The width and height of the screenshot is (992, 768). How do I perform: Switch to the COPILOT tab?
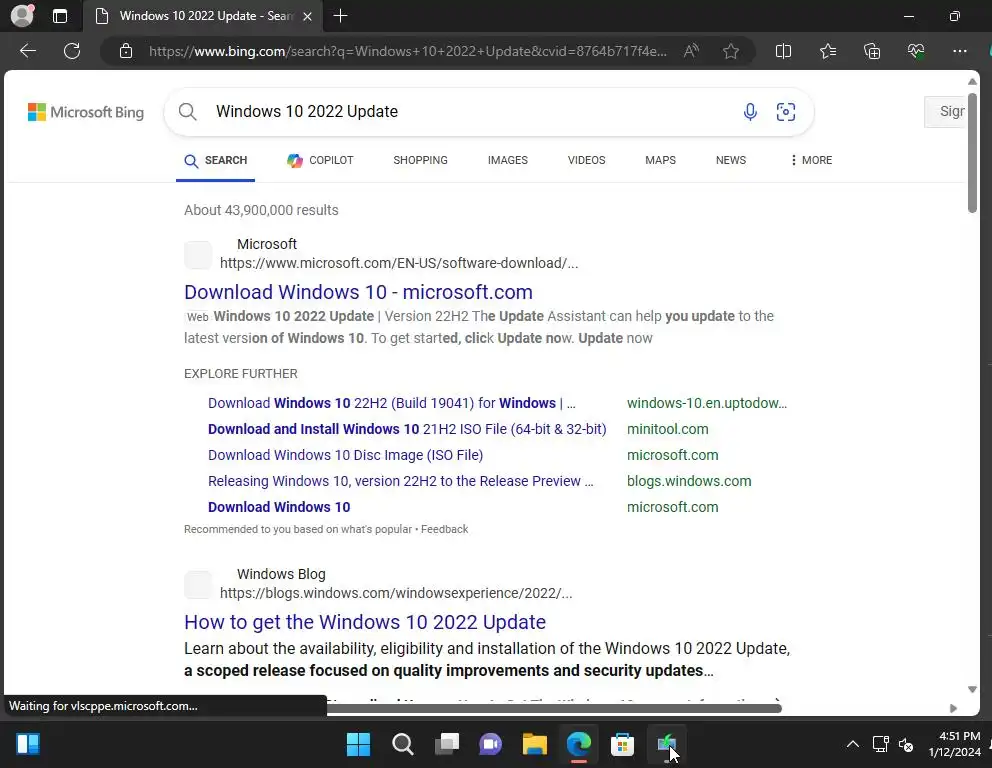[x=320, y=161]
